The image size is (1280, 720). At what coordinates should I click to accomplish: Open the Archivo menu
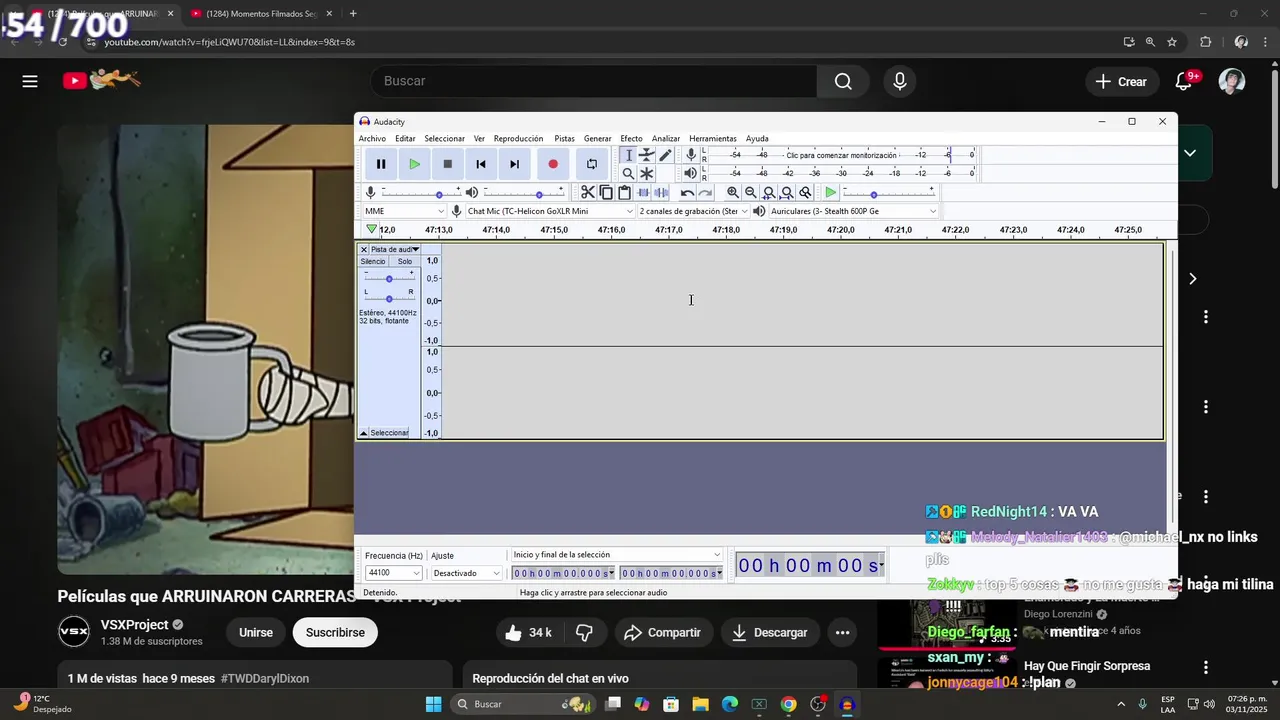372,139
